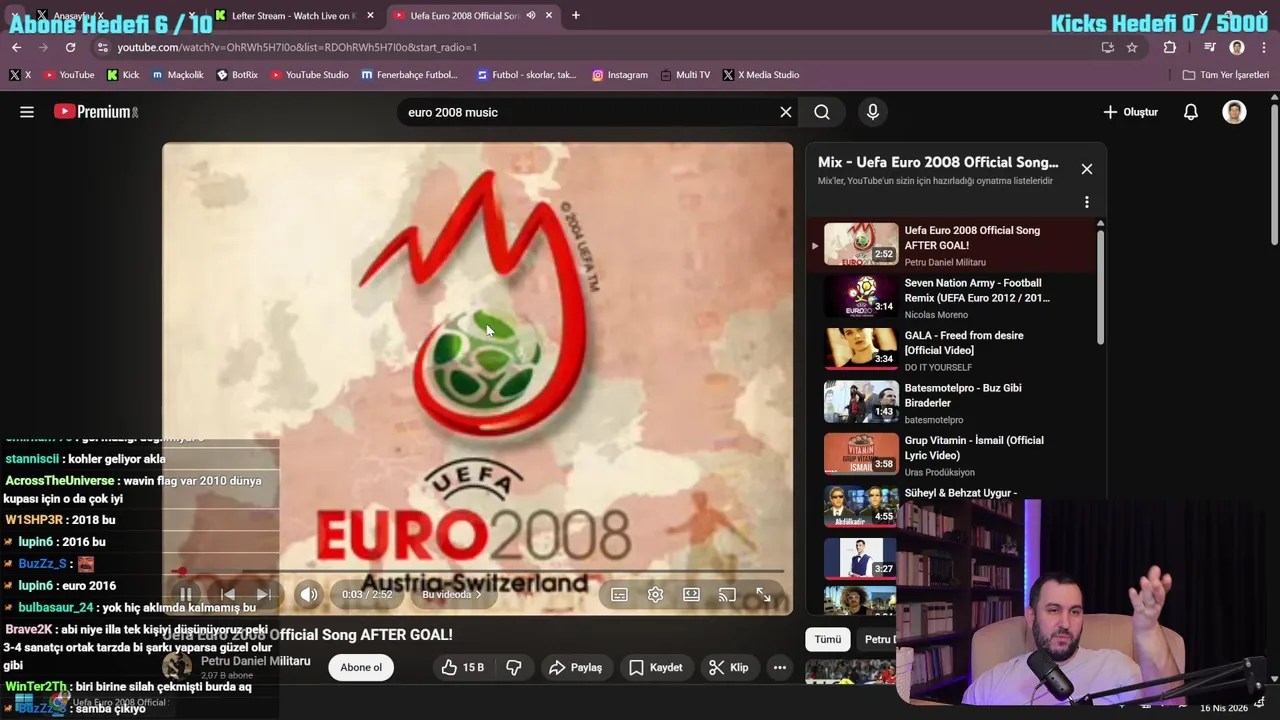Subscribe with Abone ol button

click(361, 668)
